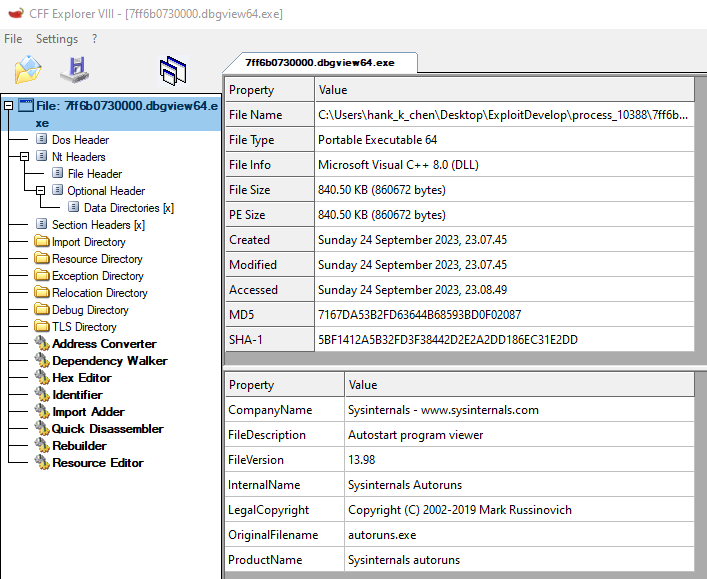
Task: Select the autoruns.exe OriginalFilename value
Action: point(519,534)
